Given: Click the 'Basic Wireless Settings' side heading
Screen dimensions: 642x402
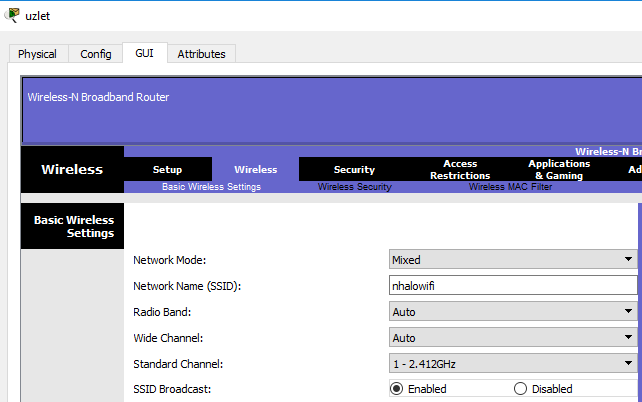Looking at the screenshot, I should point(74,226).
